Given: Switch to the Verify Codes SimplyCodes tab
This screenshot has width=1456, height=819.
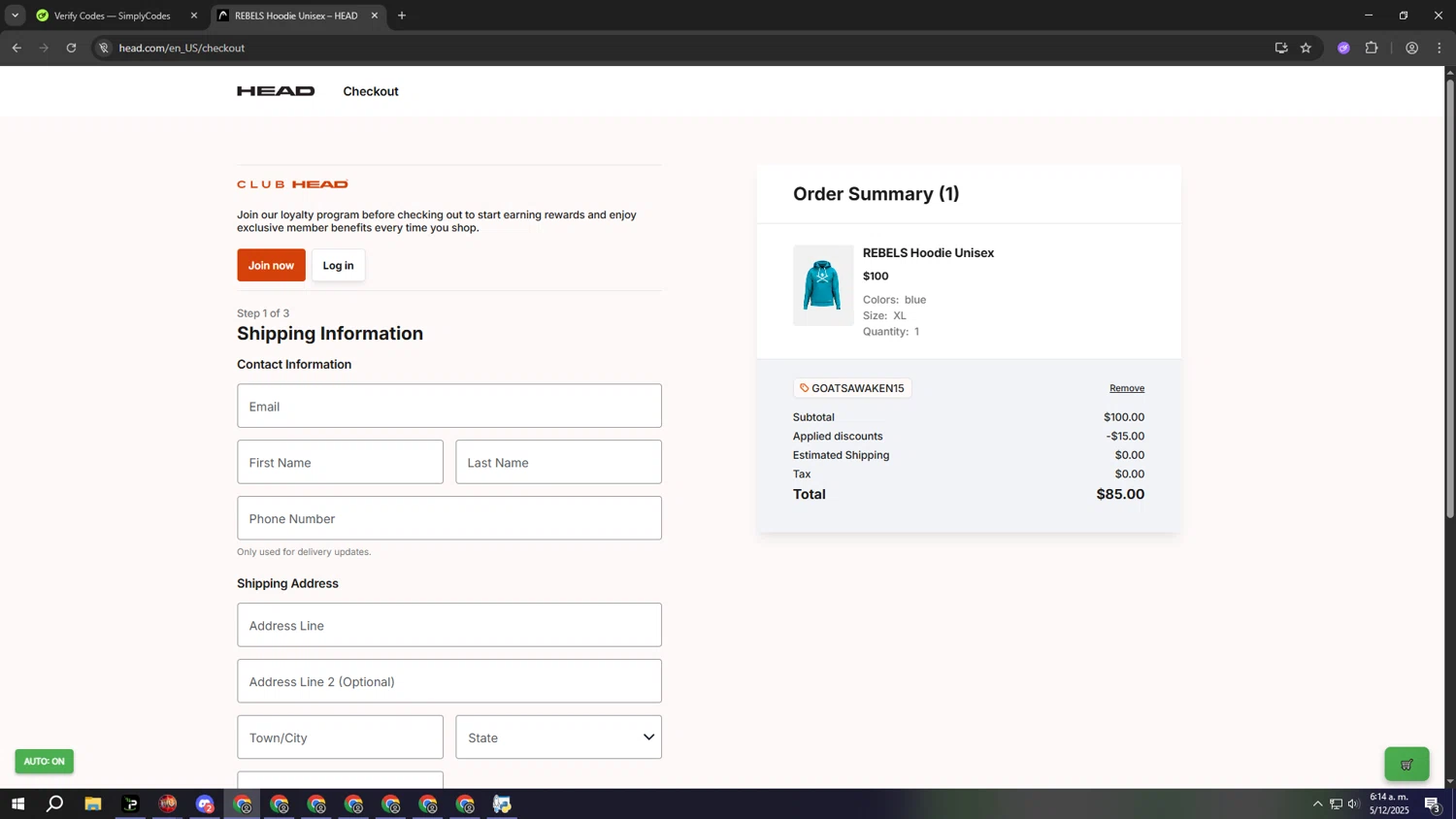Looking at the screenshot, I should click(112, 16).
